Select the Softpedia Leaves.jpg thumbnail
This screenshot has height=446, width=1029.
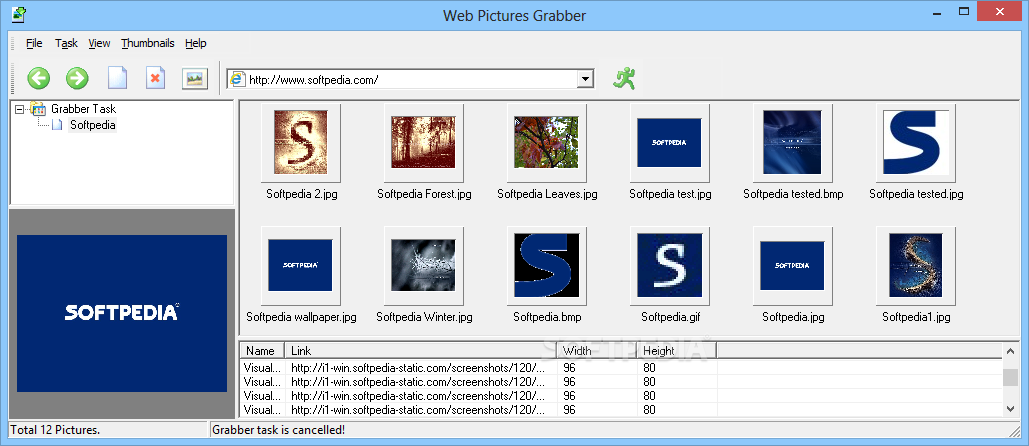pyautogui.click(x=547, y=142)
